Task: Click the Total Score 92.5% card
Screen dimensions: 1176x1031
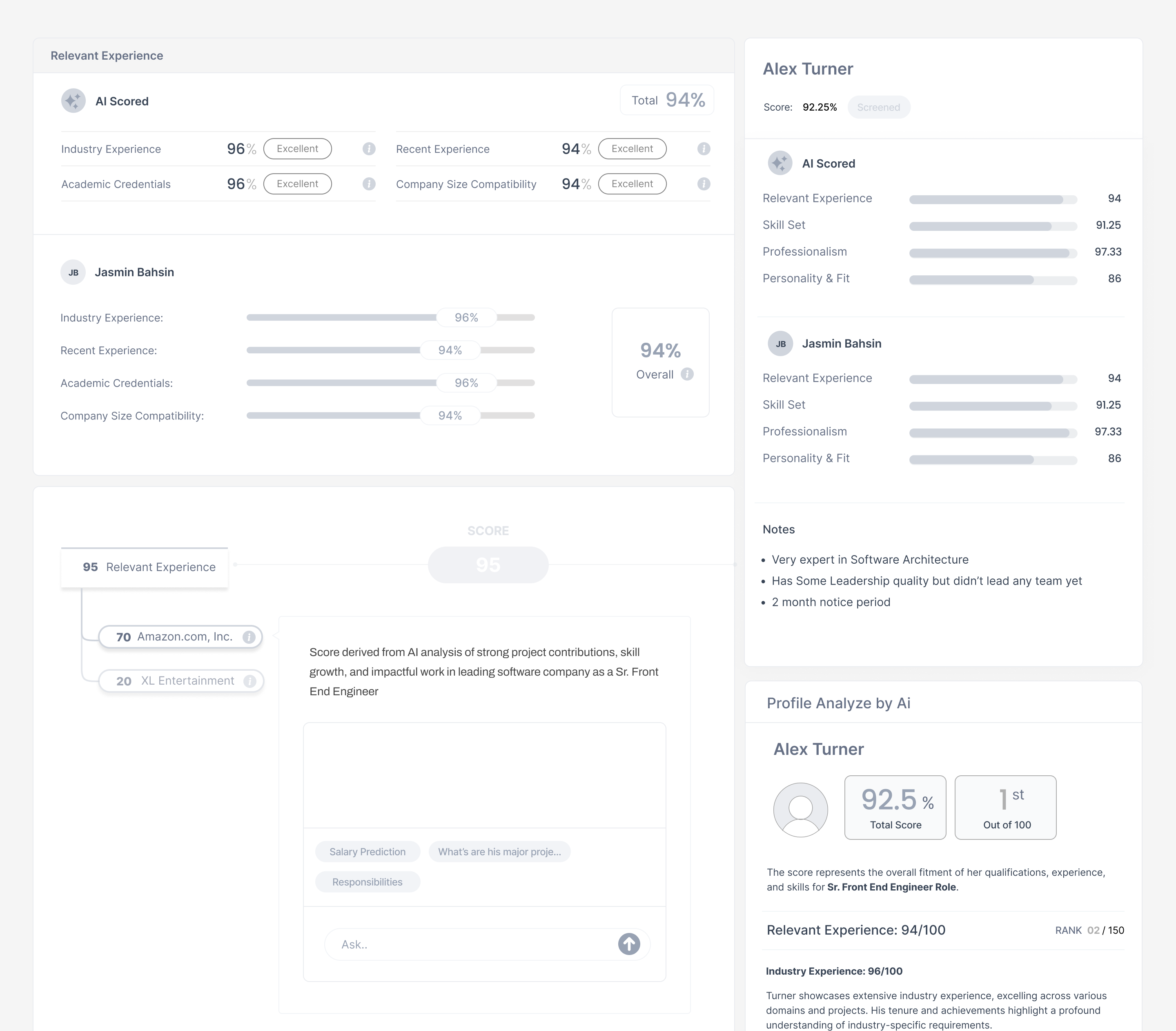Action: (895, 808)
